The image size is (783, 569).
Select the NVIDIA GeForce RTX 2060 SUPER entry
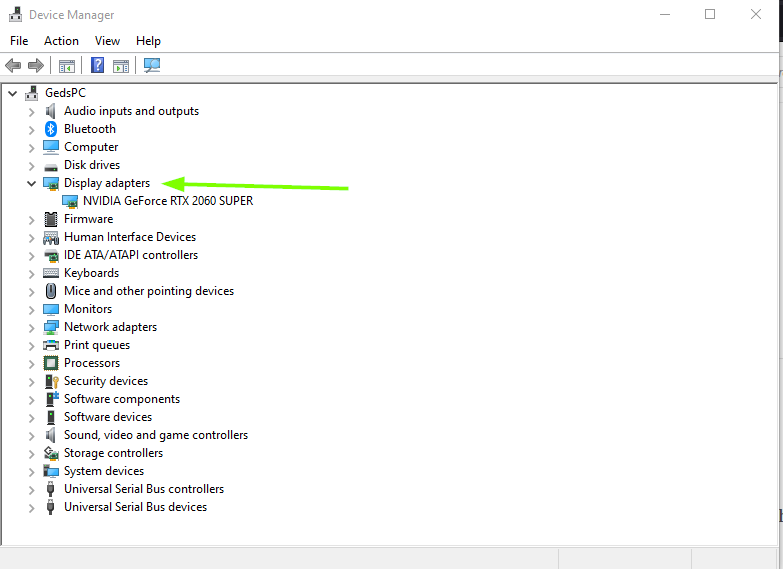click(x=168, y=201)
